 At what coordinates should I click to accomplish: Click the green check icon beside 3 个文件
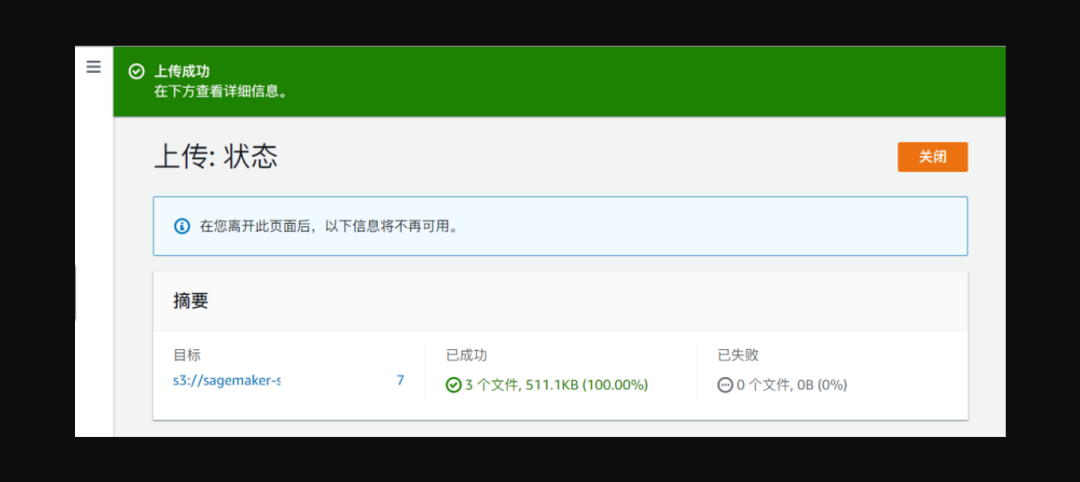(453, 385)
